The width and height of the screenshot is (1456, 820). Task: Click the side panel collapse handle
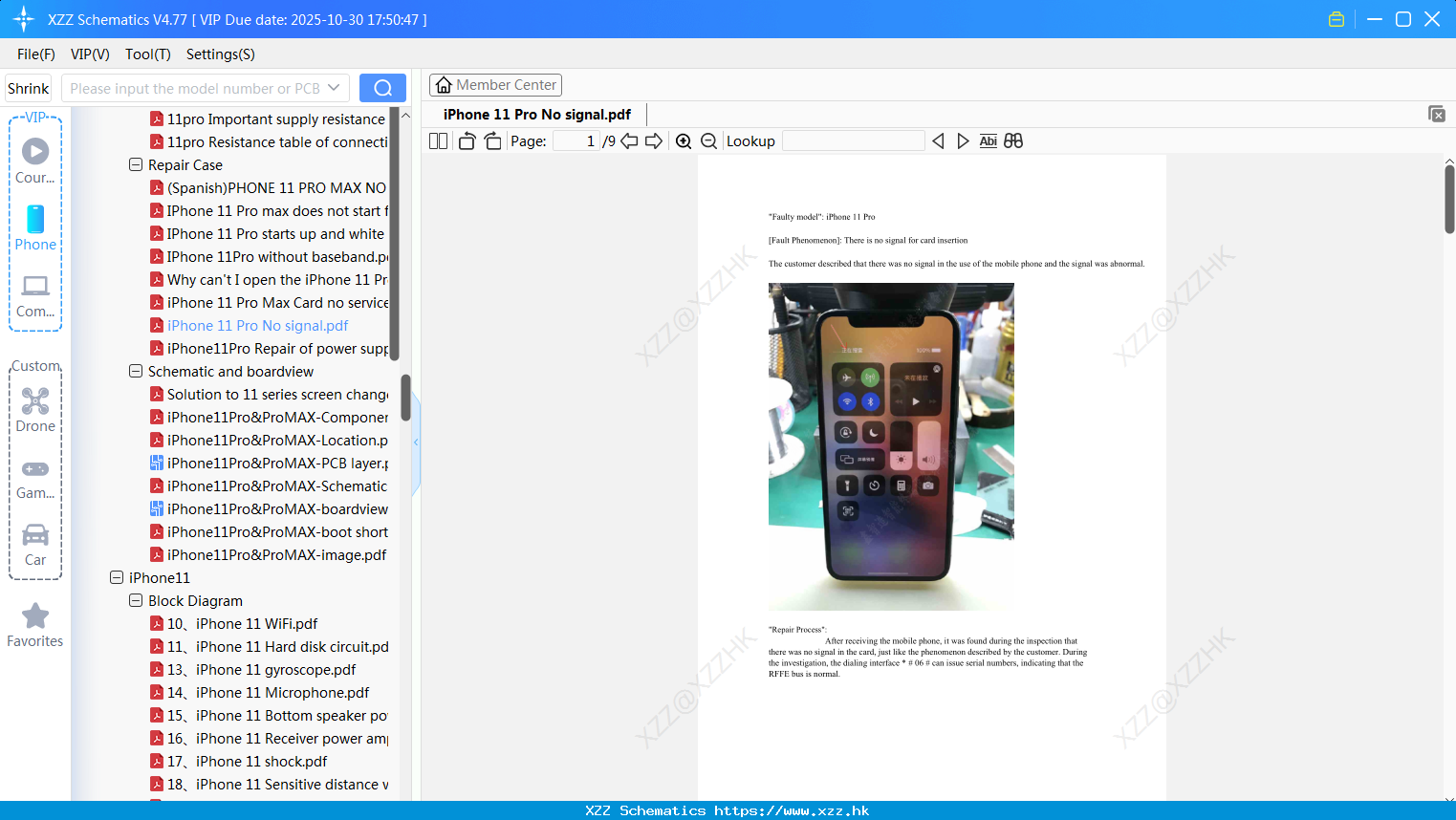(x=416, y=442)
